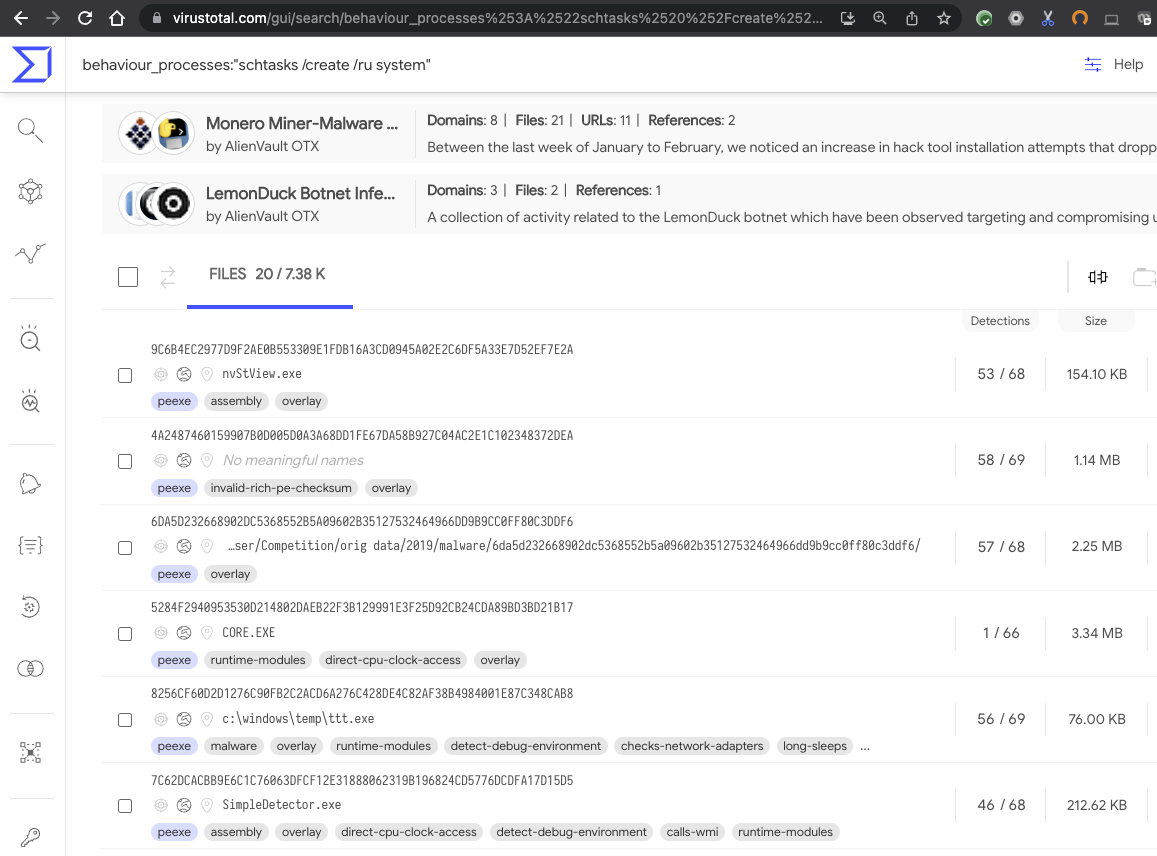Check the Competition/orig data file checkbox
Viewport: 1157px width, 856px height.
(125, 548)
